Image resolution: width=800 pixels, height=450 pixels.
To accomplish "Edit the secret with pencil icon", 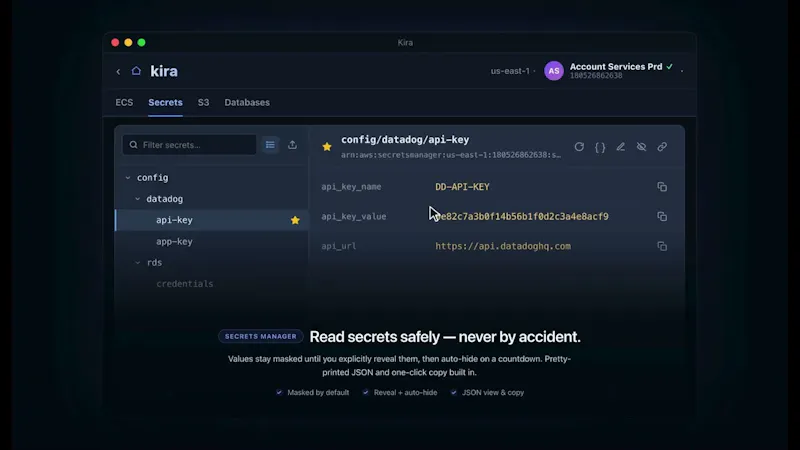I will click(x=620, y=147).
